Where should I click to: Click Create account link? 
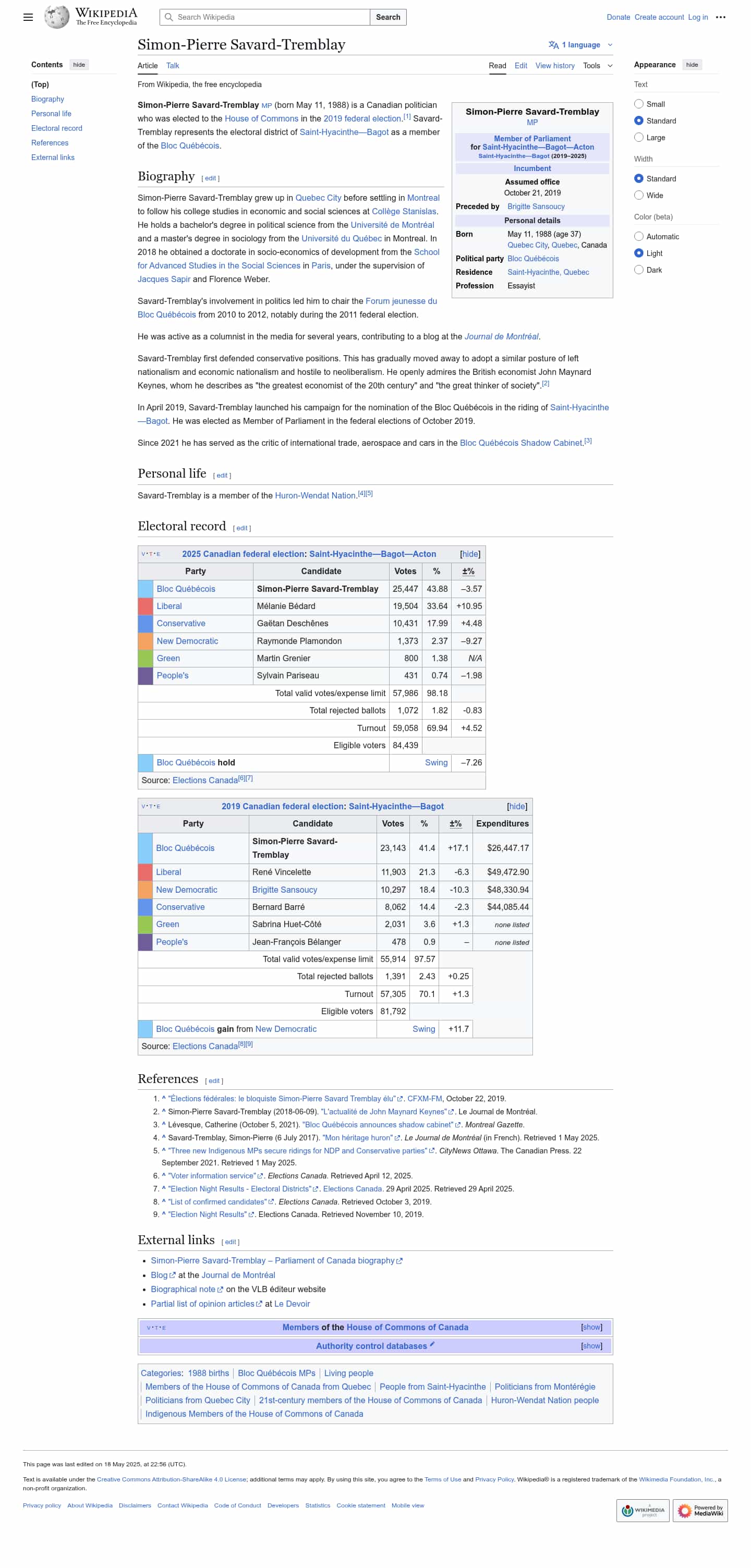659,17
